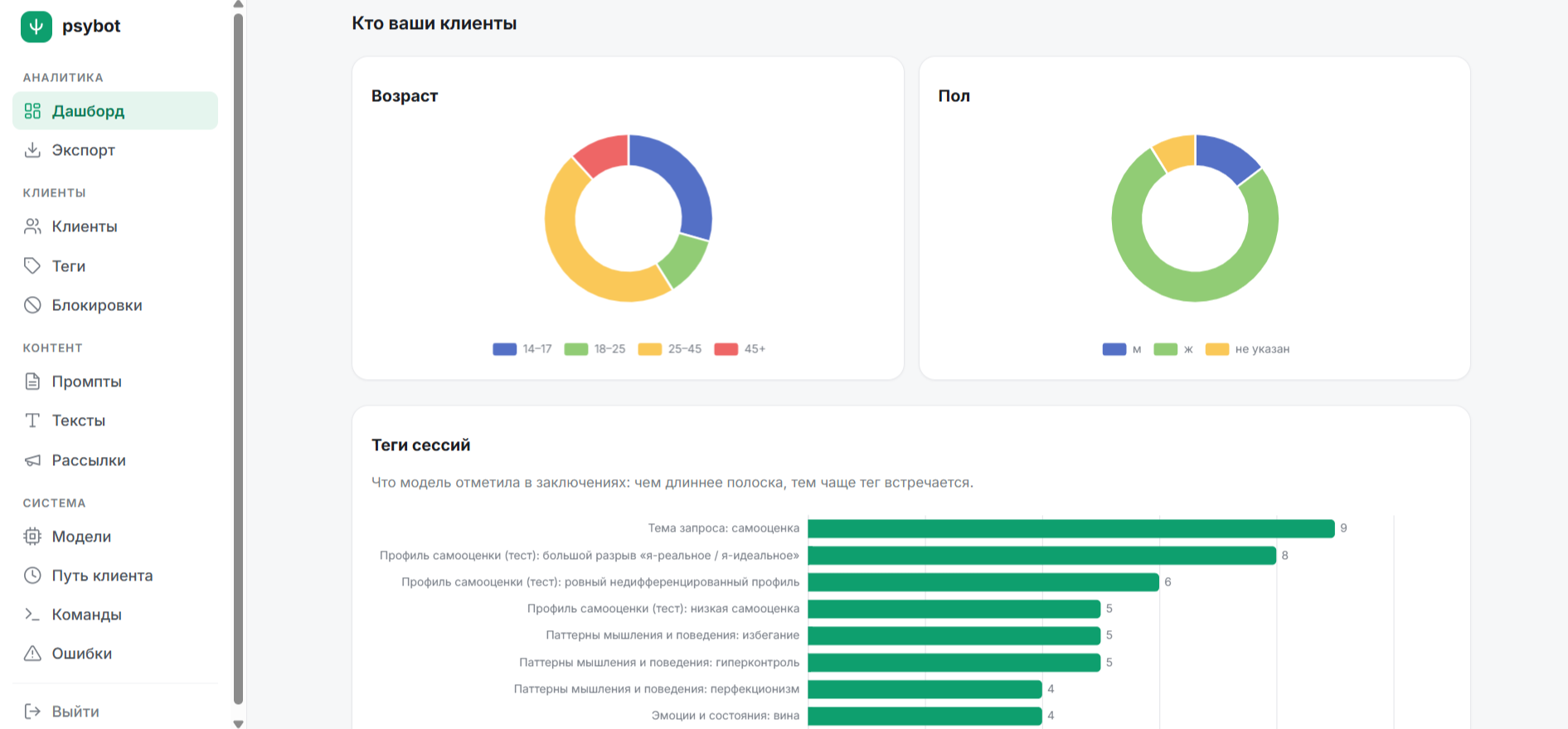Viewport: 1568px width, 729px height.
Task: Click the Кто ваши клиенты heading
Action: tap(434, 23)
